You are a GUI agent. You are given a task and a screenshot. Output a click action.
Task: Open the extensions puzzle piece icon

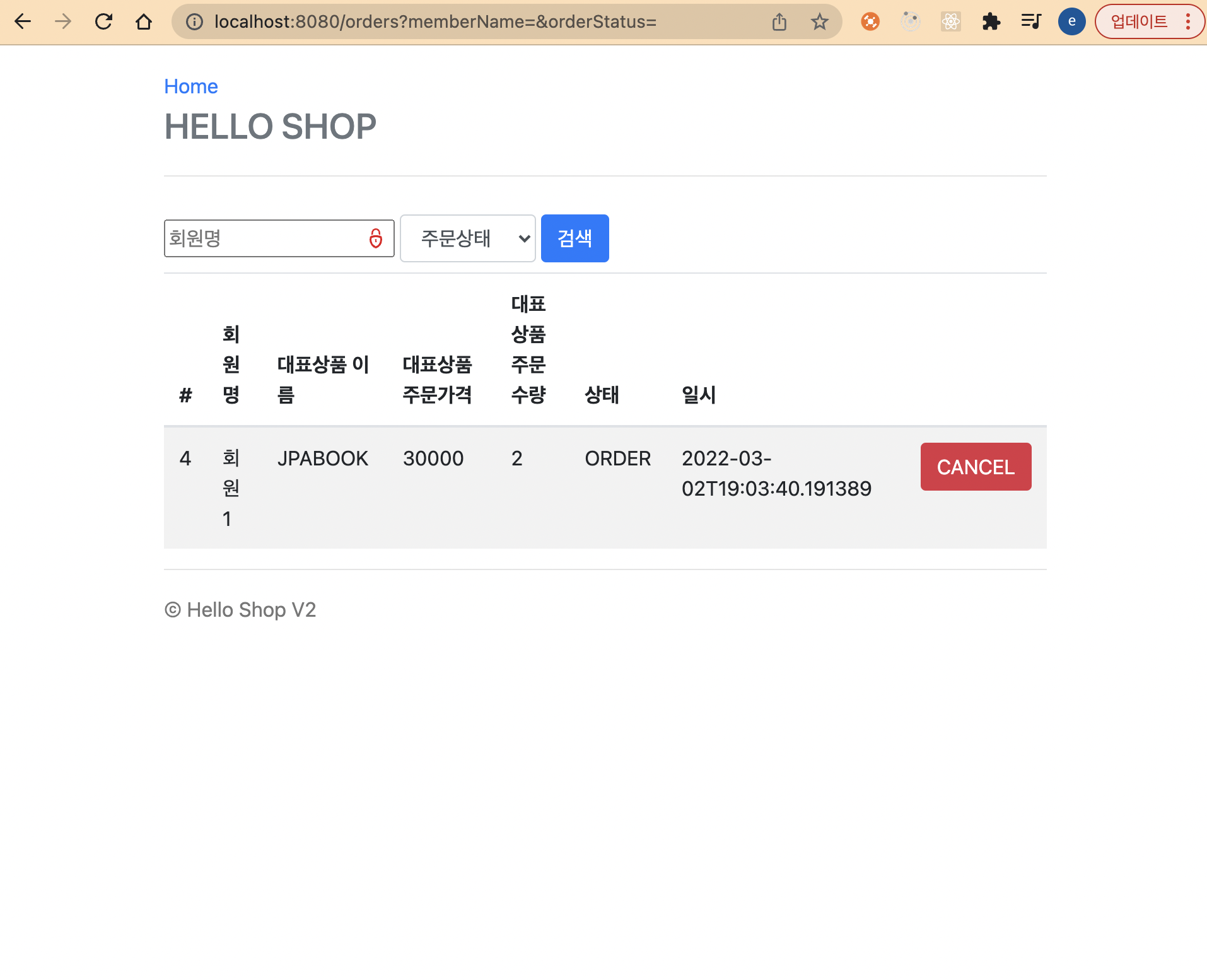coord(991,21)
